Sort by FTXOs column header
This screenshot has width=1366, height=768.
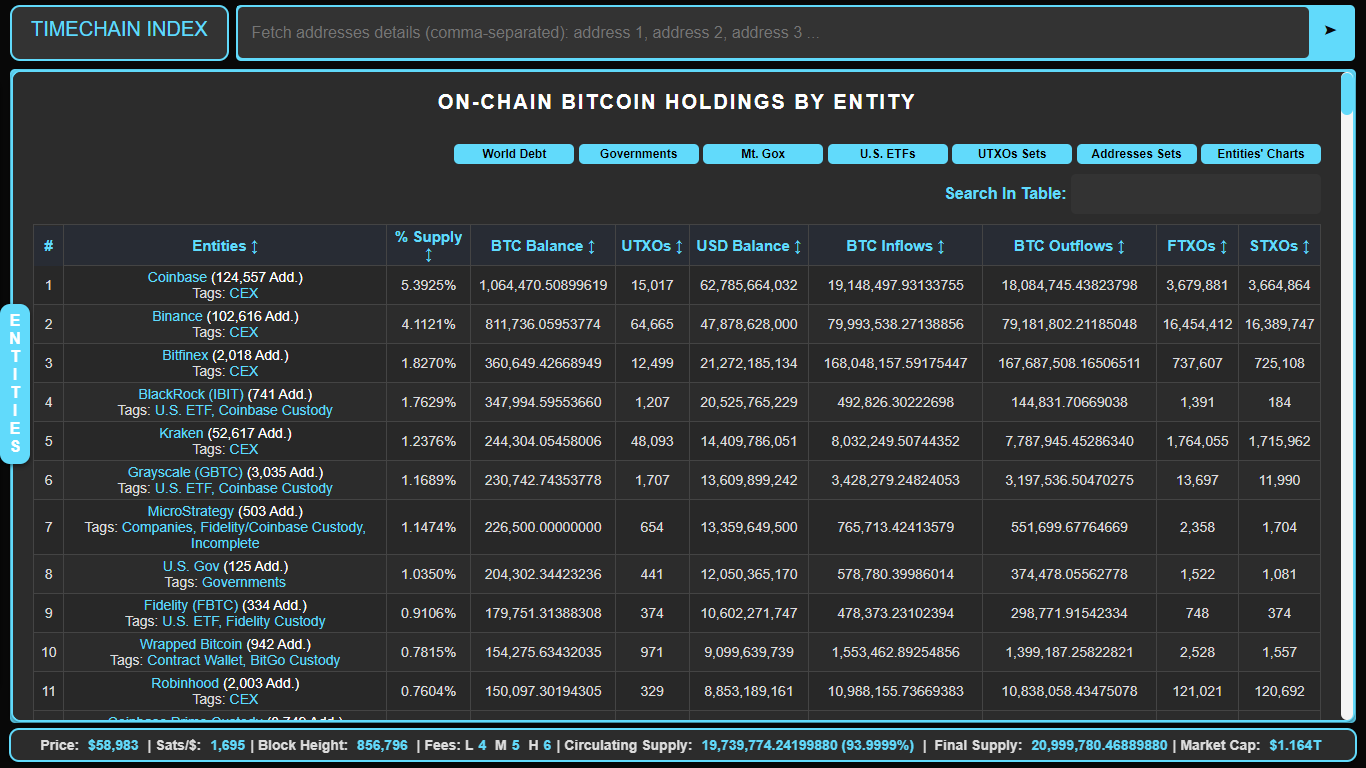point(1197,246)
